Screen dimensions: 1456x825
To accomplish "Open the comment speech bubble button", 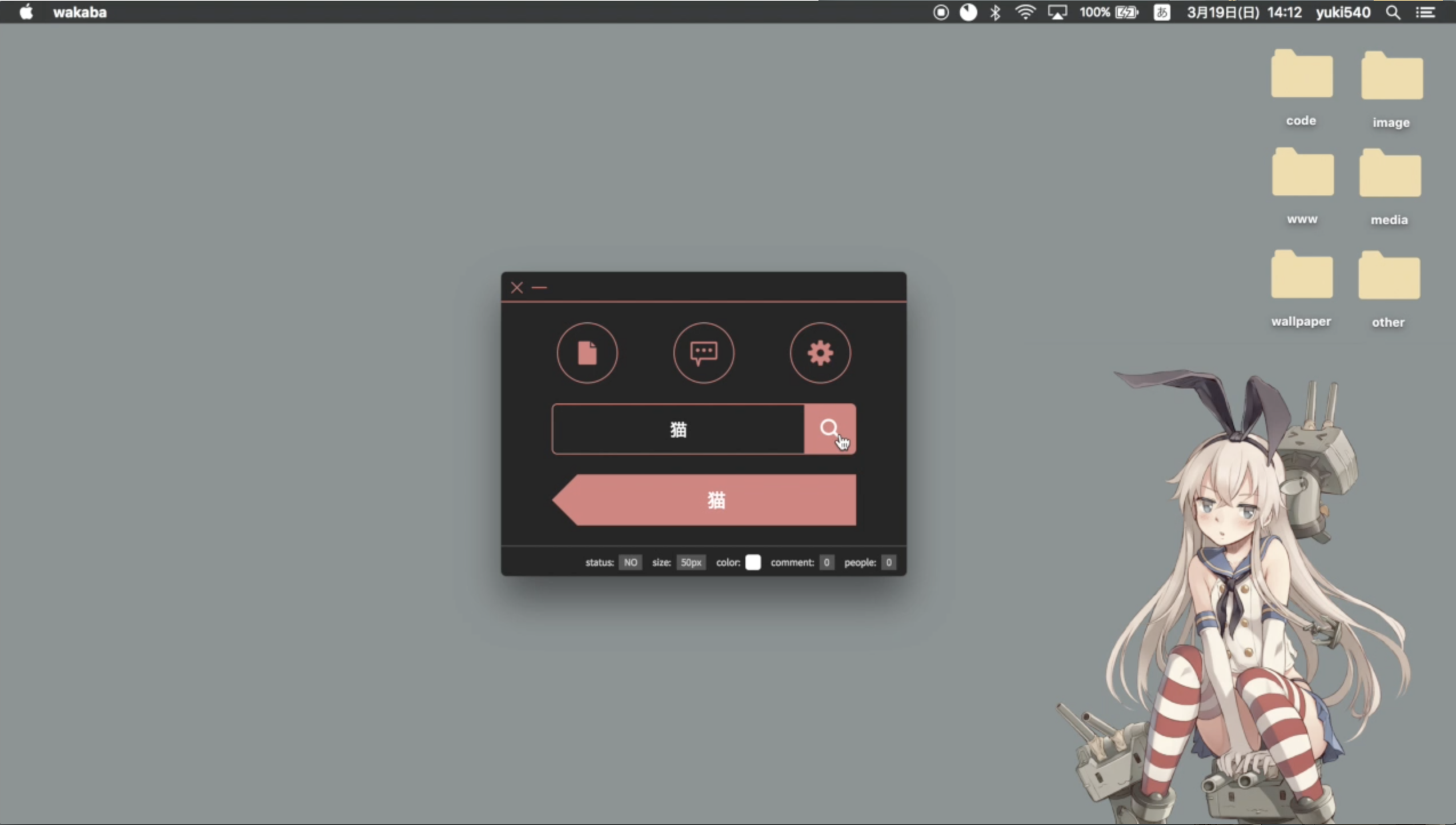I will pyautogui.click(x=704, y=353).
